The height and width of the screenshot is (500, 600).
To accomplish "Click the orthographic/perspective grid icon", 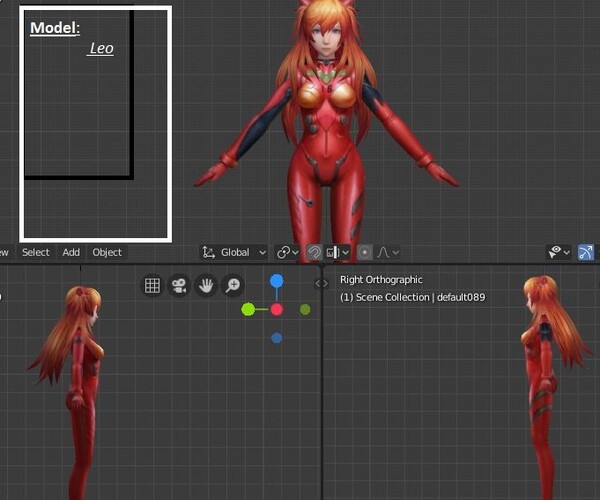I will pyautogui.click(x=152, y=285).
